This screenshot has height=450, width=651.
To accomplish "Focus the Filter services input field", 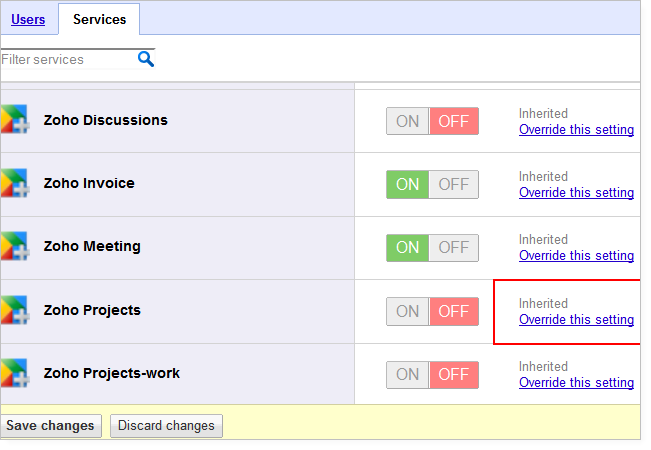I will 69,59.
